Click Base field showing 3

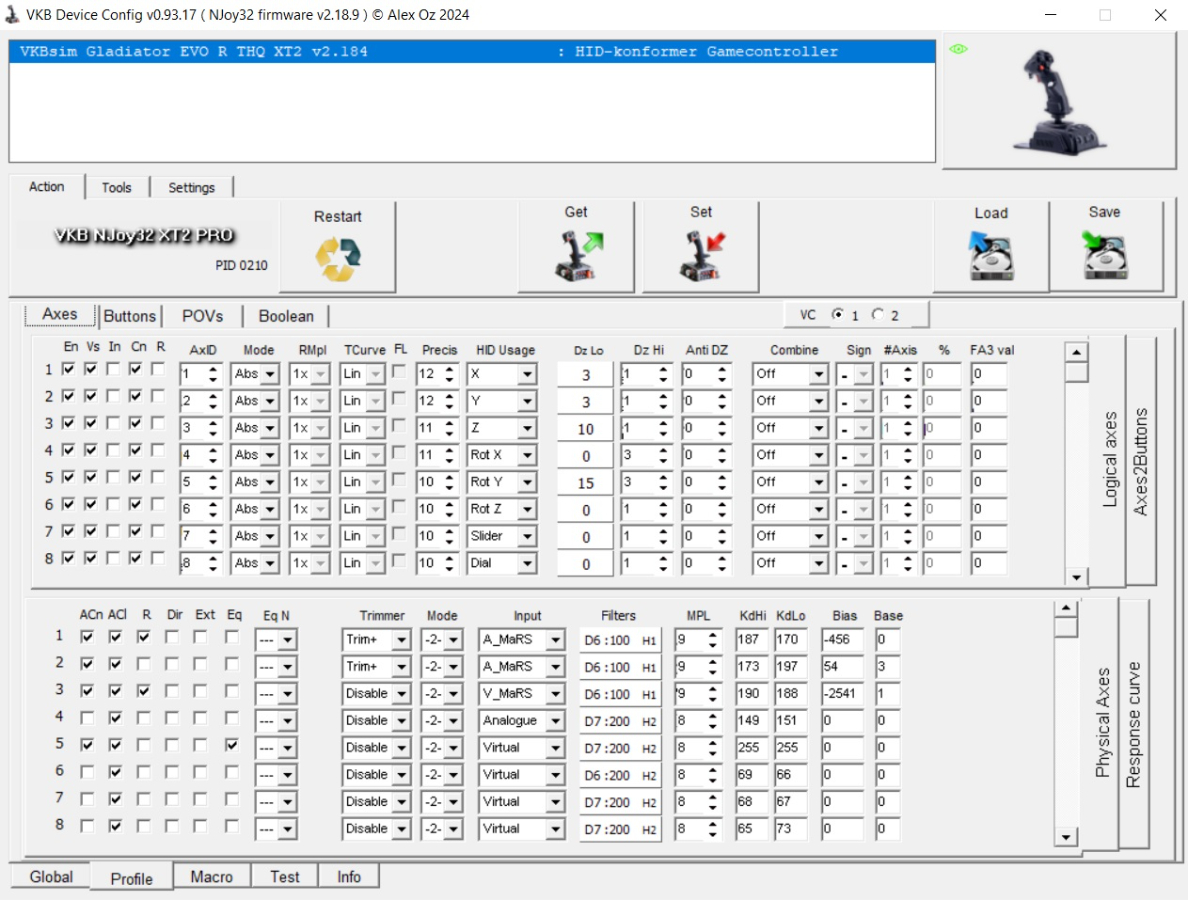click(887, 667)
